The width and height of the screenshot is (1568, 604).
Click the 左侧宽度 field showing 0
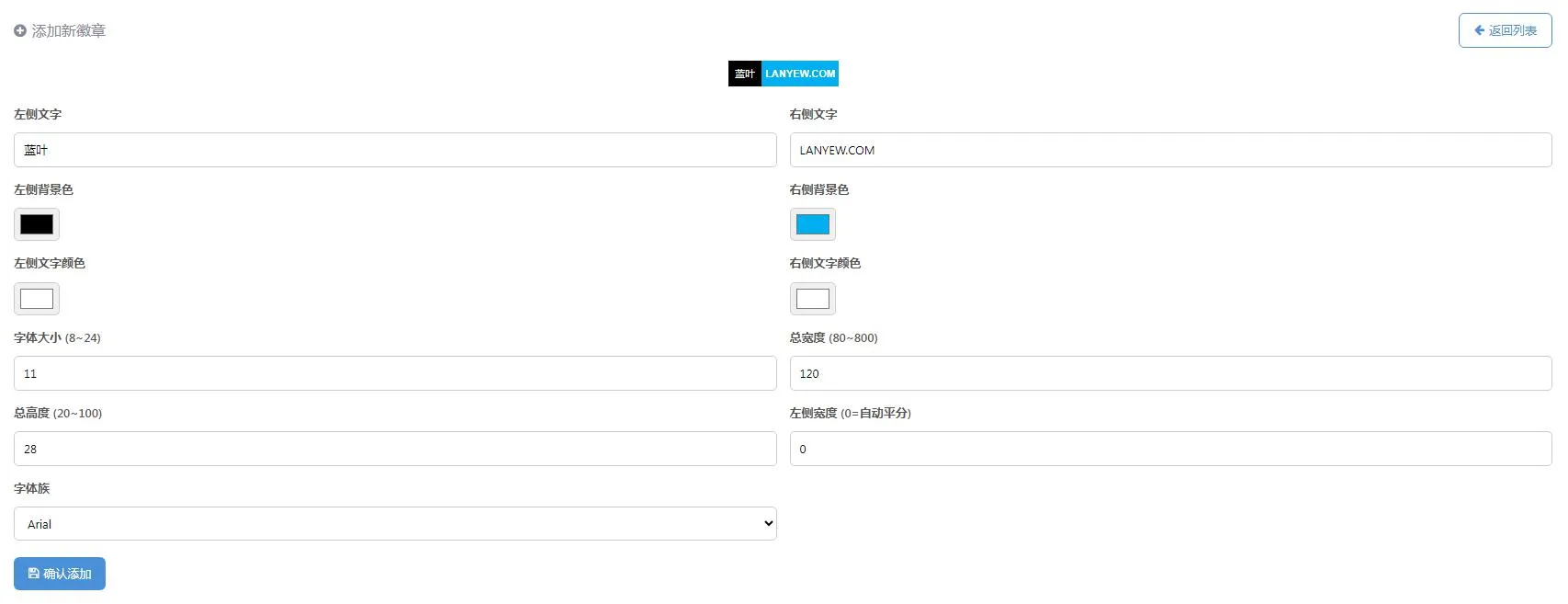(x=1171, y=449)
